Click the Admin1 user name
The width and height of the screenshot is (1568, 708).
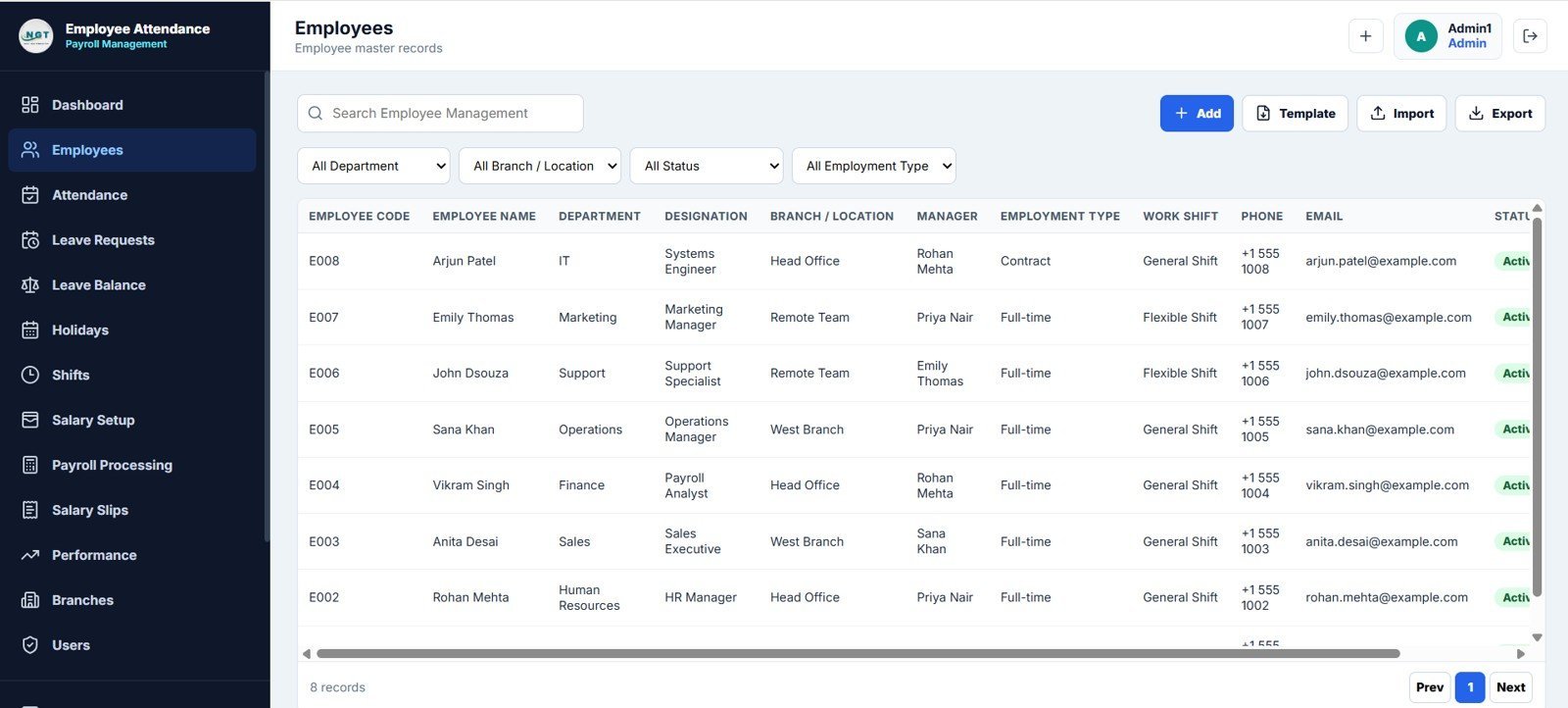click(1470, 28)
